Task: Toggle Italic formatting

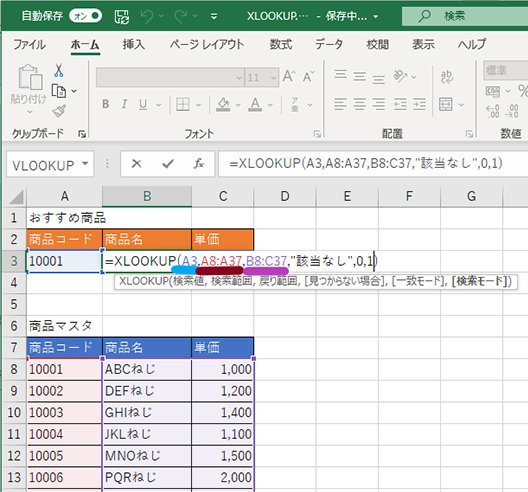Action: [124, 104]
